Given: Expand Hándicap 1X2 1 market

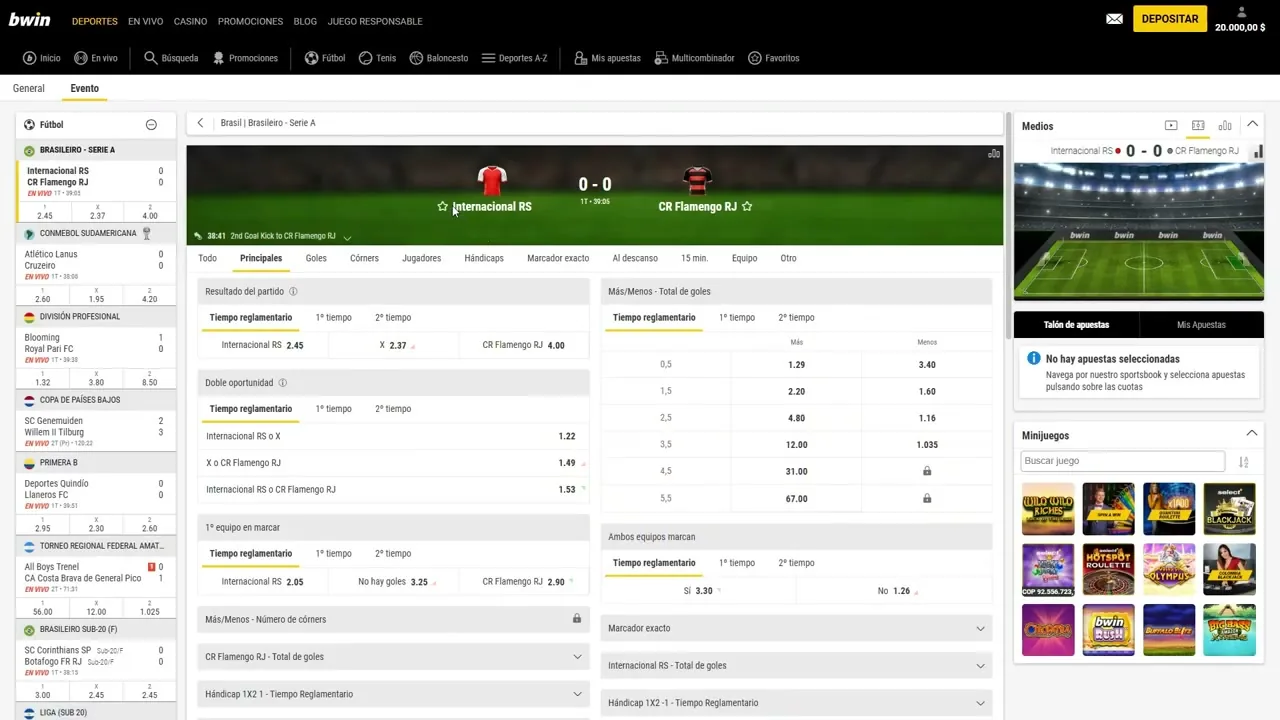Looking at the screenshot, I should [393, 694].
